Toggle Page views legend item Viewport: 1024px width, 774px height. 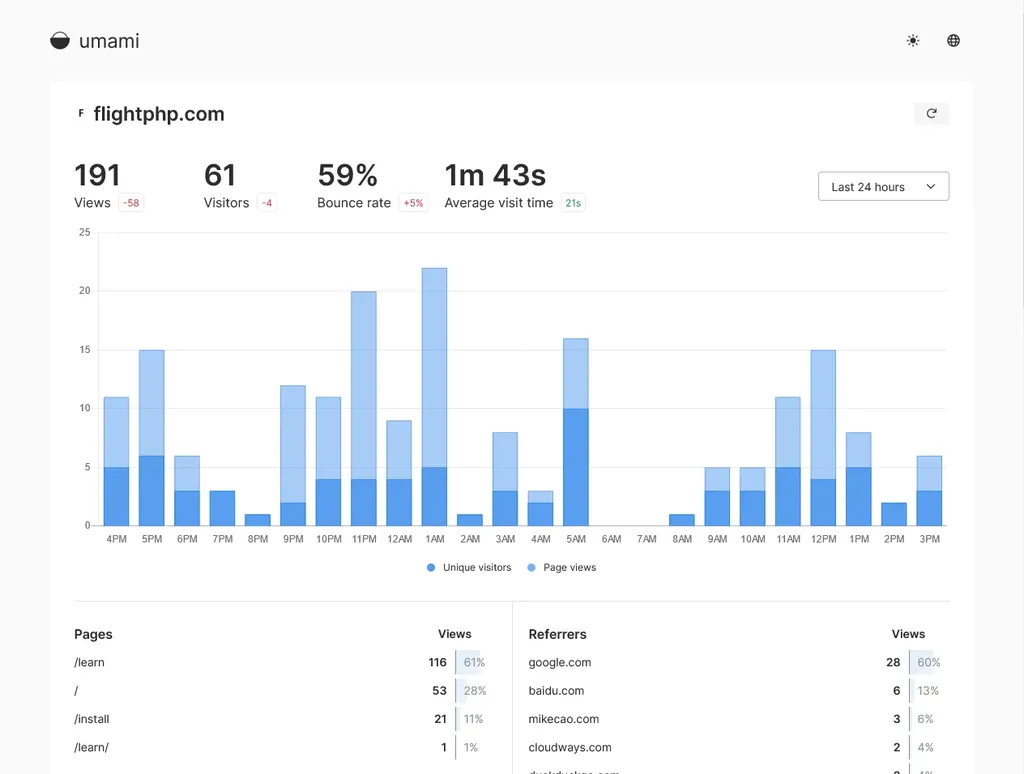562,568
